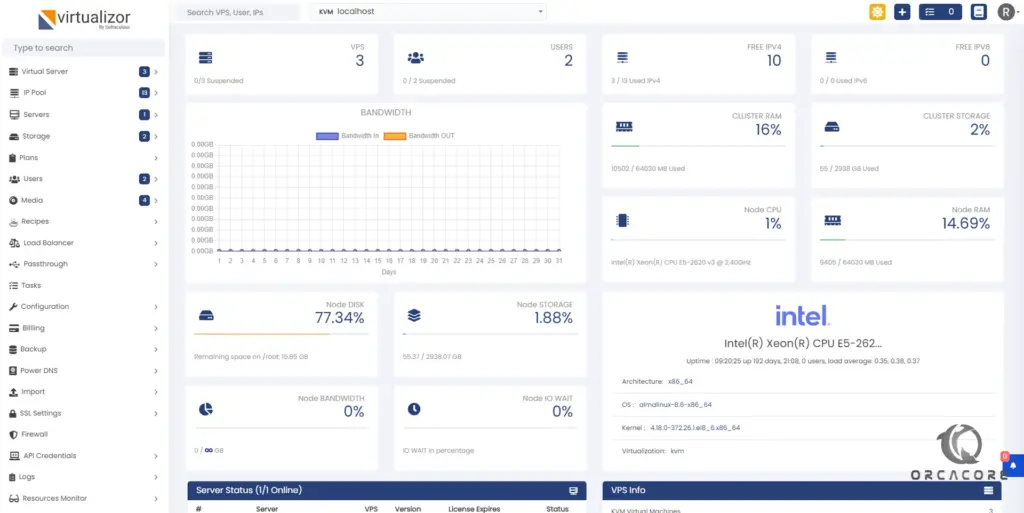The image size is (1024, 513).
Task: Click the yellow gear settings icon
Action: (877, 12)
